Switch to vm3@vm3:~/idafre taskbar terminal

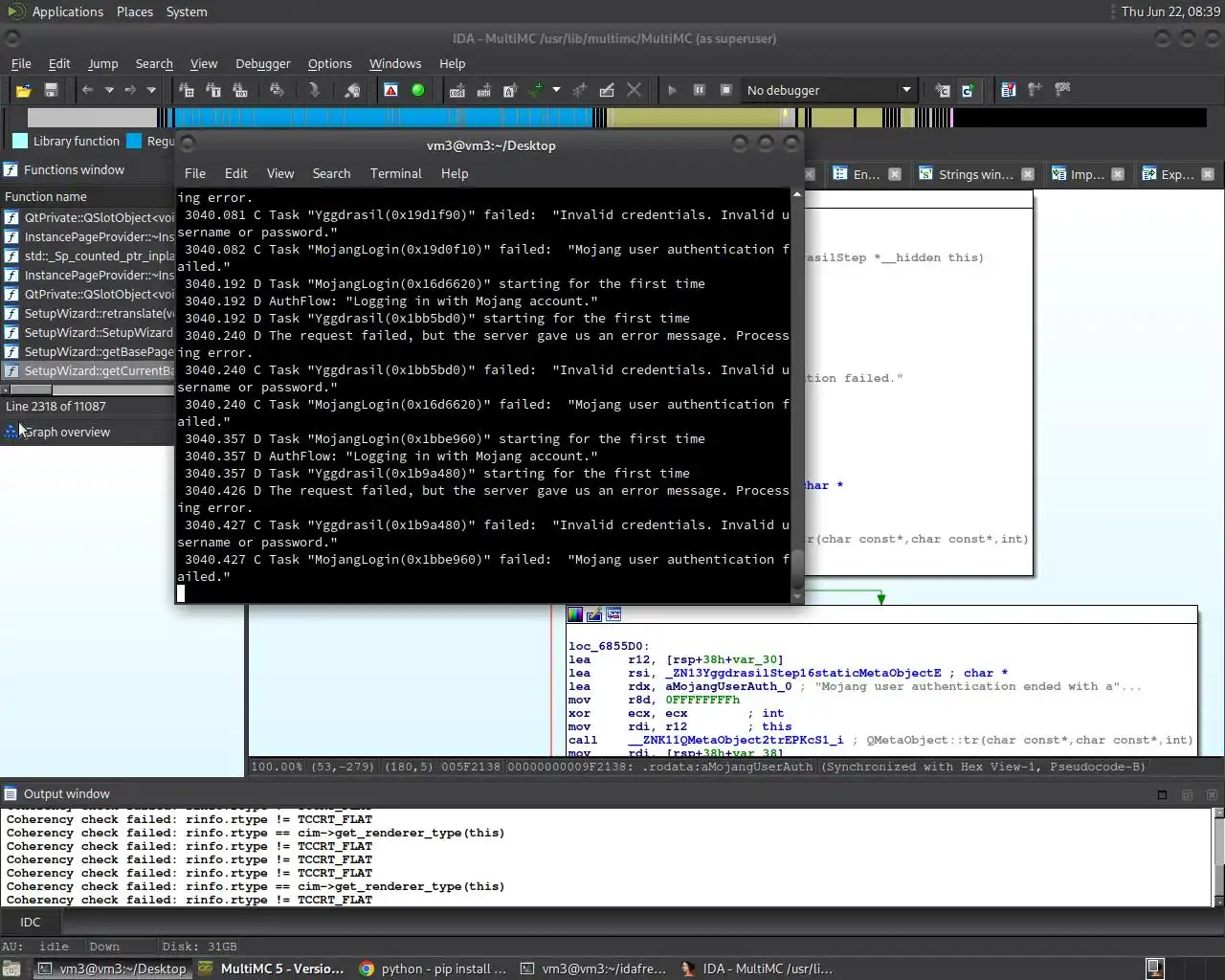coord(593,969)
